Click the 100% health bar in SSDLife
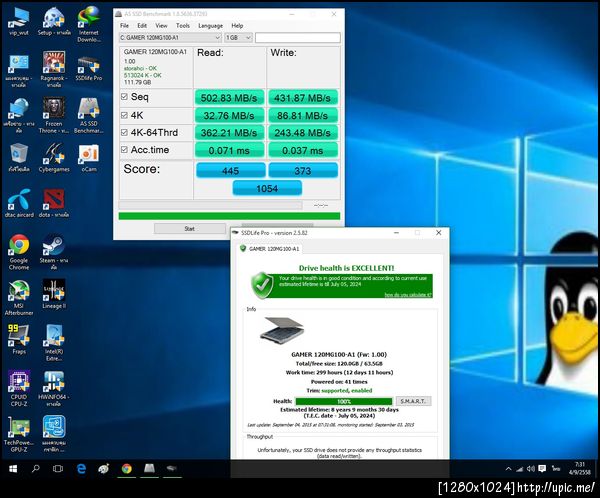This screenshot has width=600, height=498. click(x=344, y=401)
